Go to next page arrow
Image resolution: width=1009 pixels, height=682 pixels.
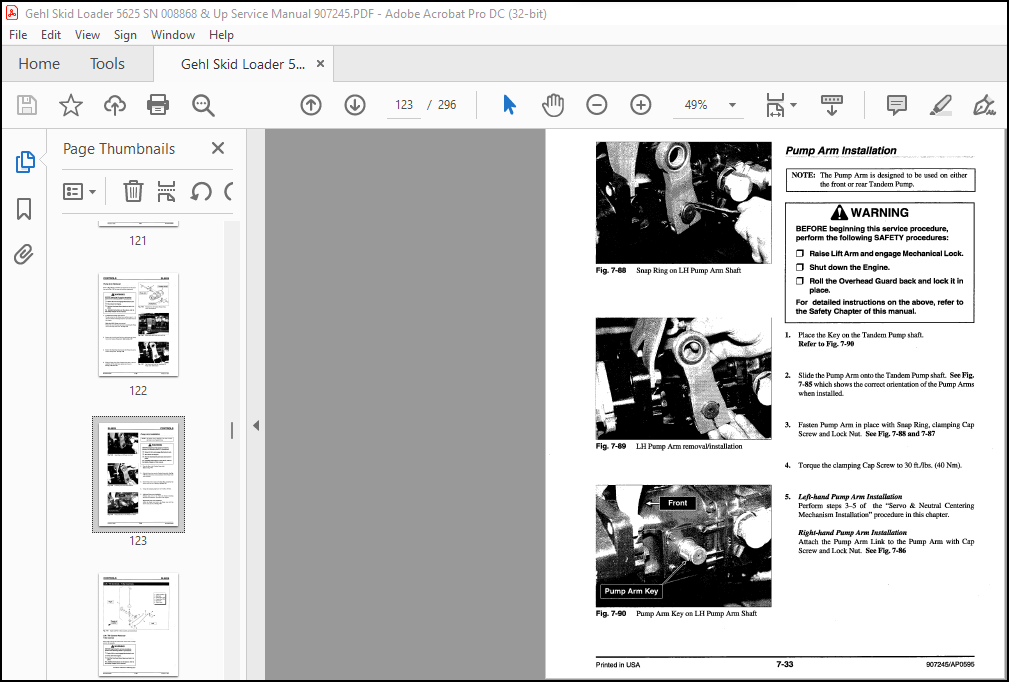[x=355, y=105]
